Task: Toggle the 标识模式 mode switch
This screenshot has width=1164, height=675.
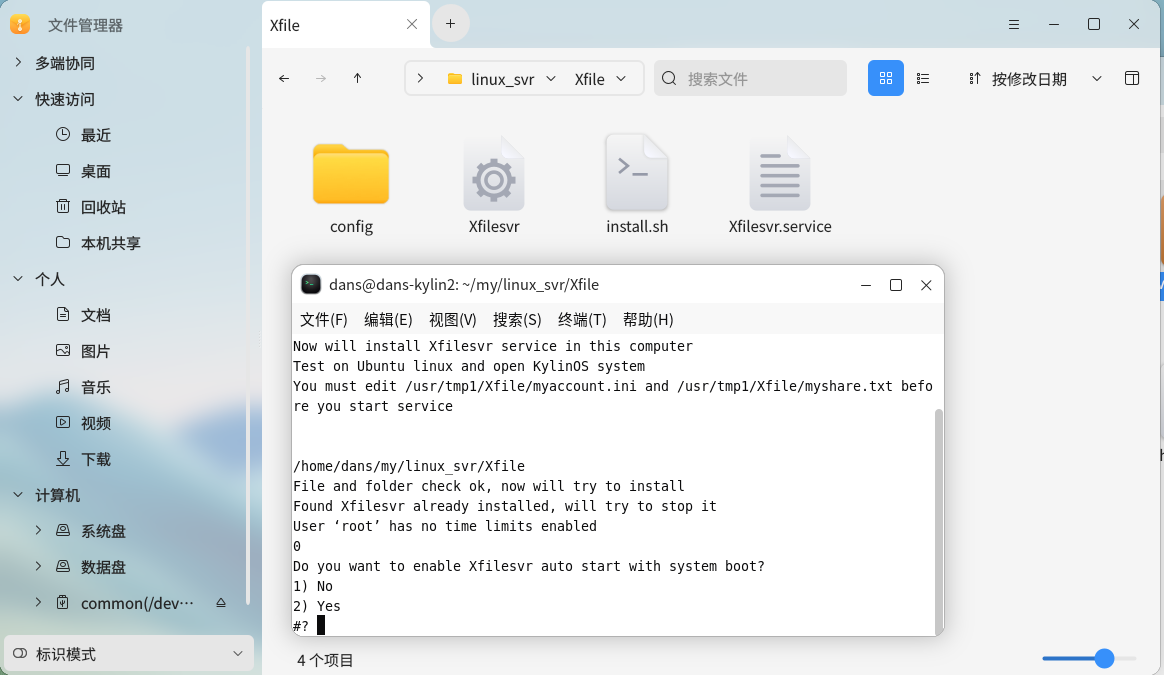Action: (20, 654)
